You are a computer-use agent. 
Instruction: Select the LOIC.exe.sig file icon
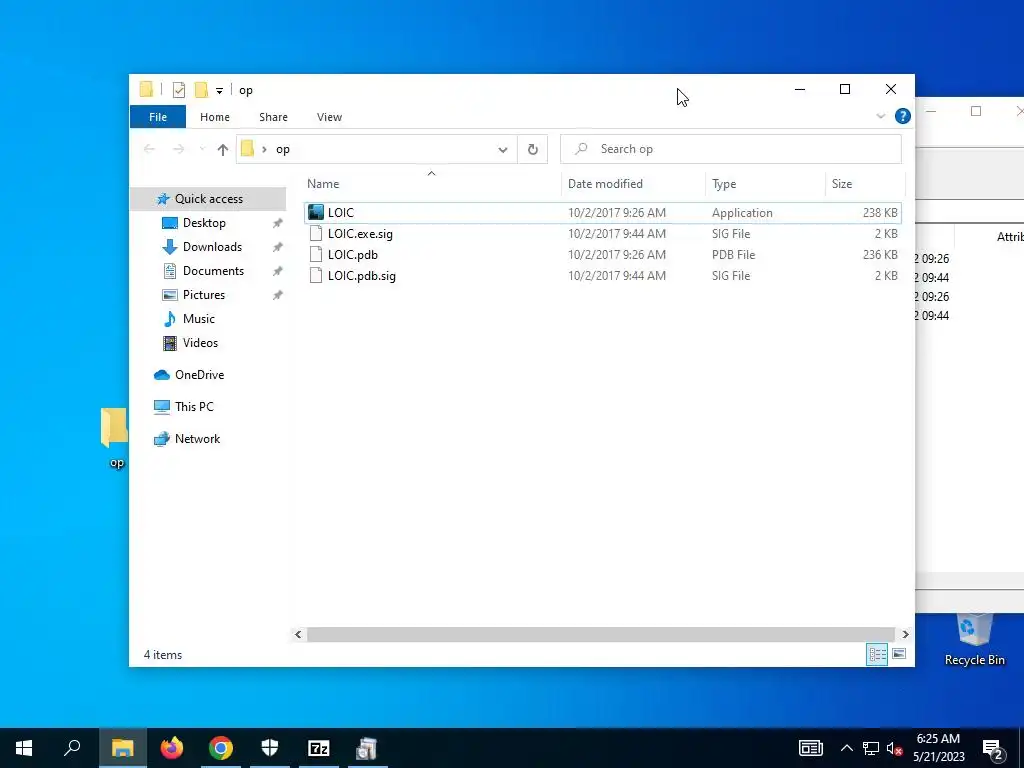315,234
